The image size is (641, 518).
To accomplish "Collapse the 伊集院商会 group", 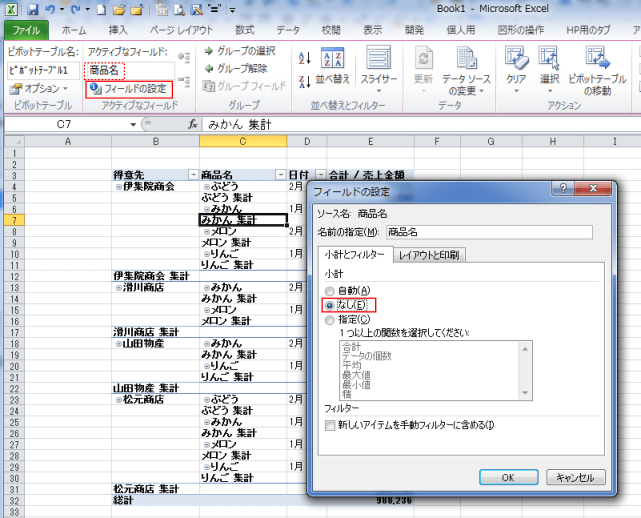I will click(x=119, y=187).
